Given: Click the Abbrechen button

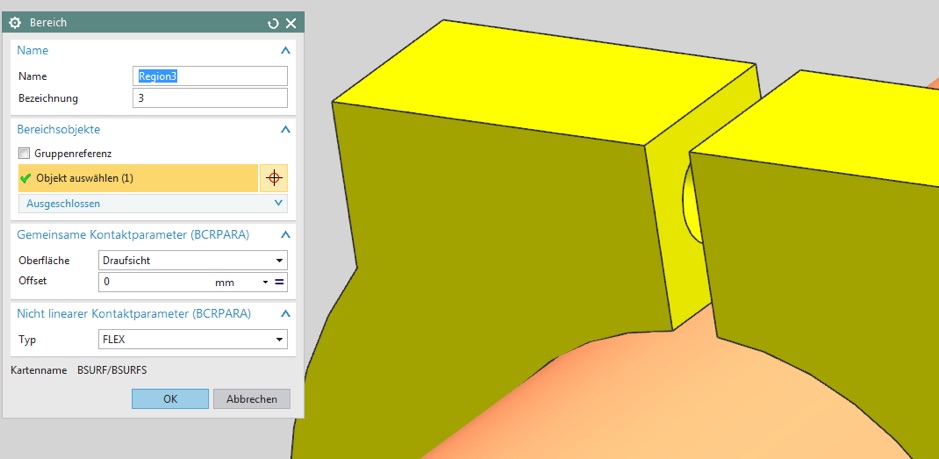Looking at the screenshot, I should click(252, 399).
